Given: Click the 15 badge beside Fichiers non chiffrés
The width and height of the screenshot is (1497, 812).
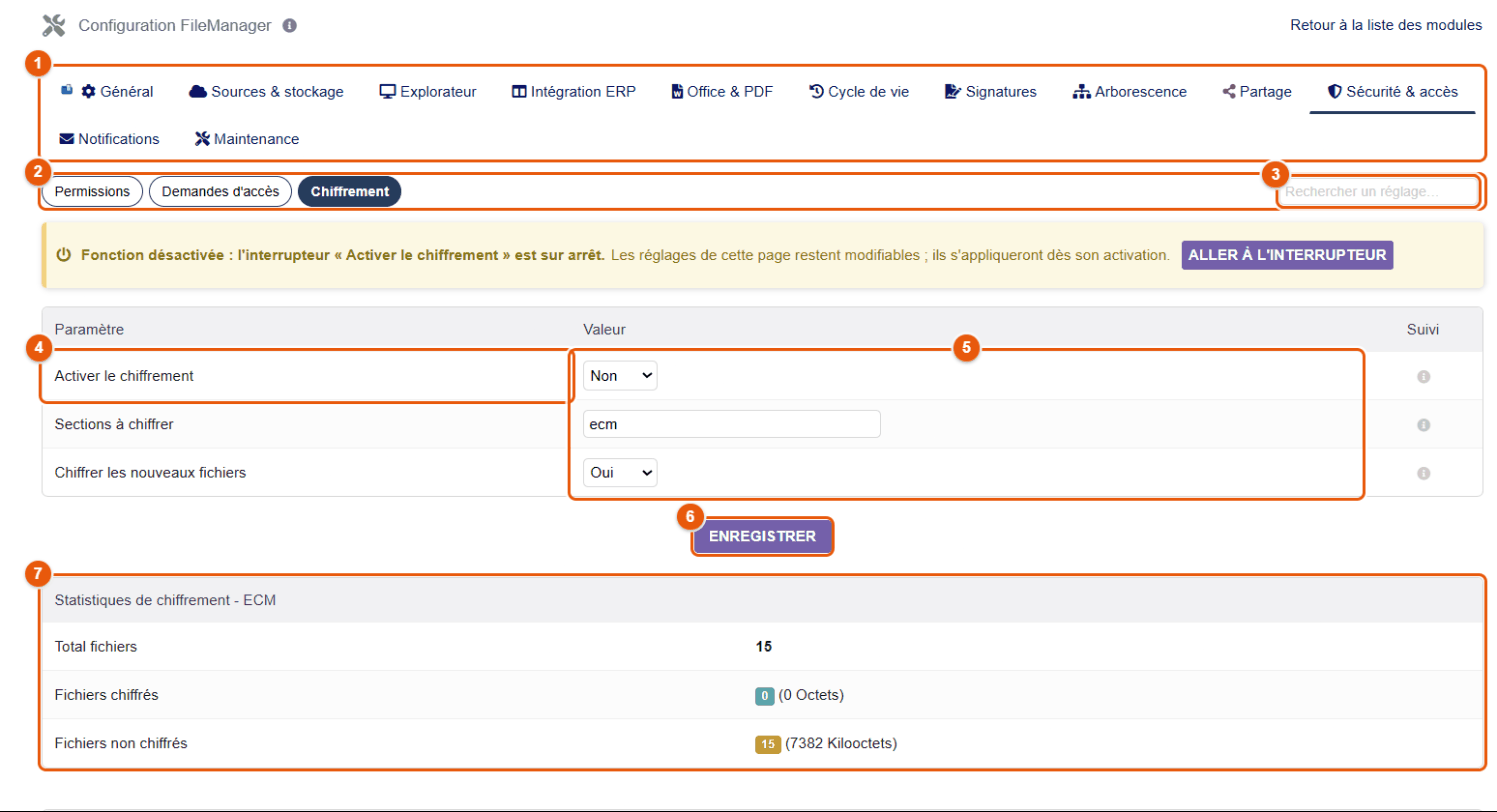Looking at the screenshot, I should (768, 743).
